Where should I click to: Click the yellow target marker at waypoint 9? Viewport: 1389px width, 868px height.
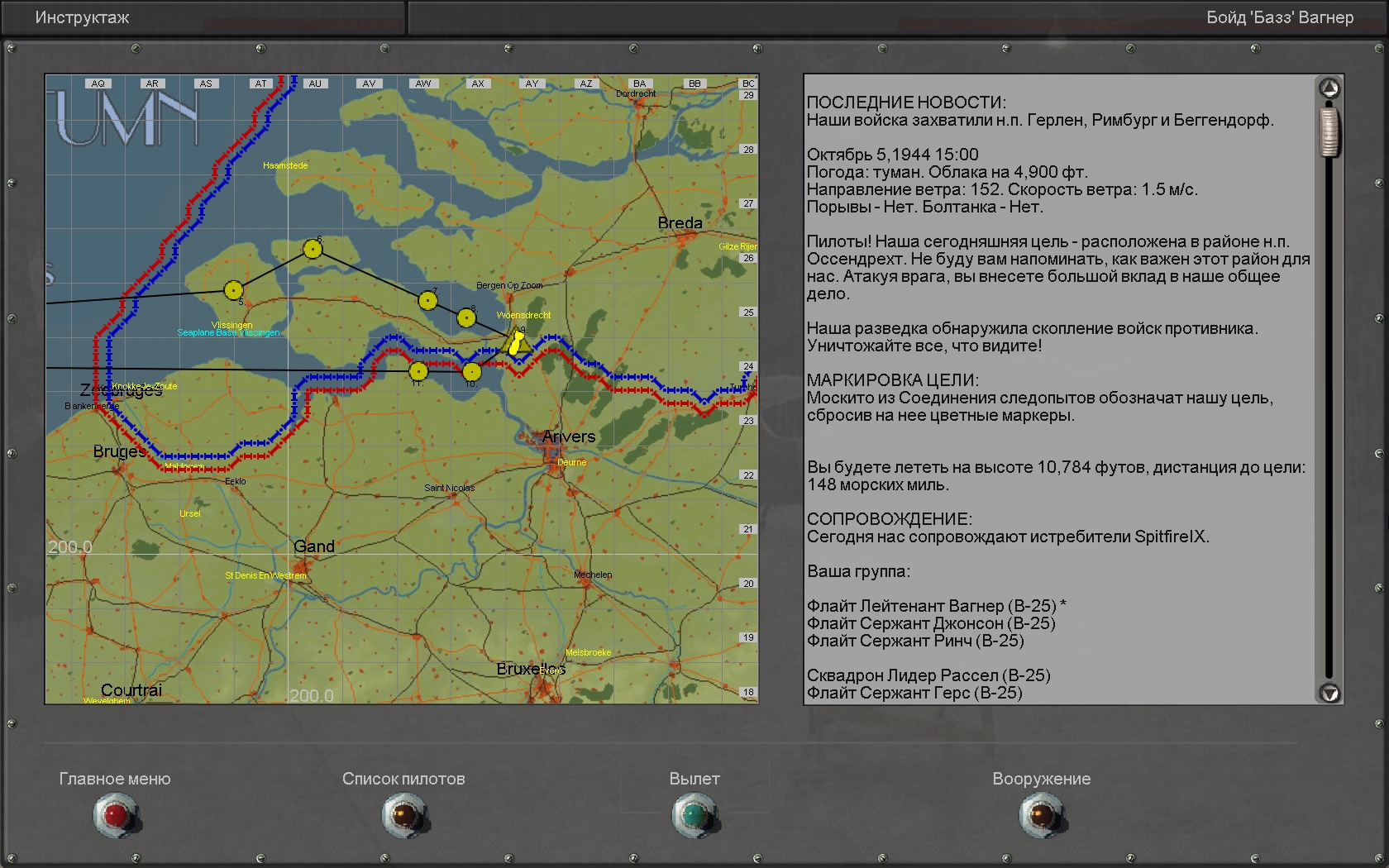pos(517,342)
